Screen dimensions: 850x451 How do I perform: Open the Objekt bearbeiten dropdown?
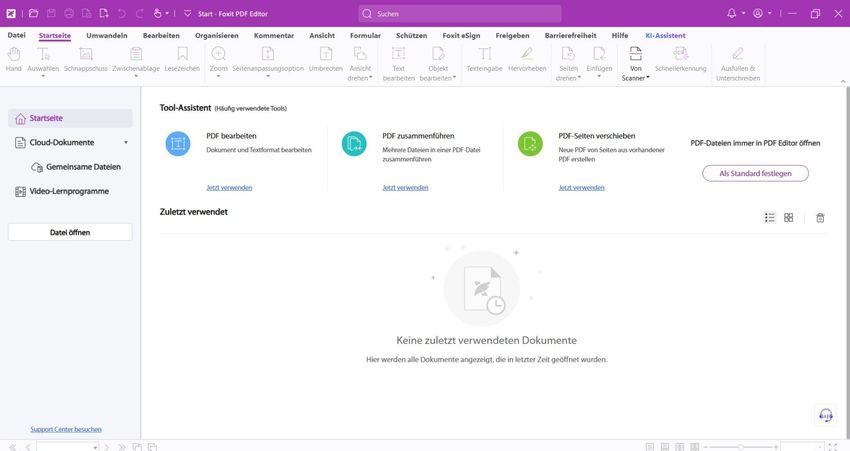454,78
